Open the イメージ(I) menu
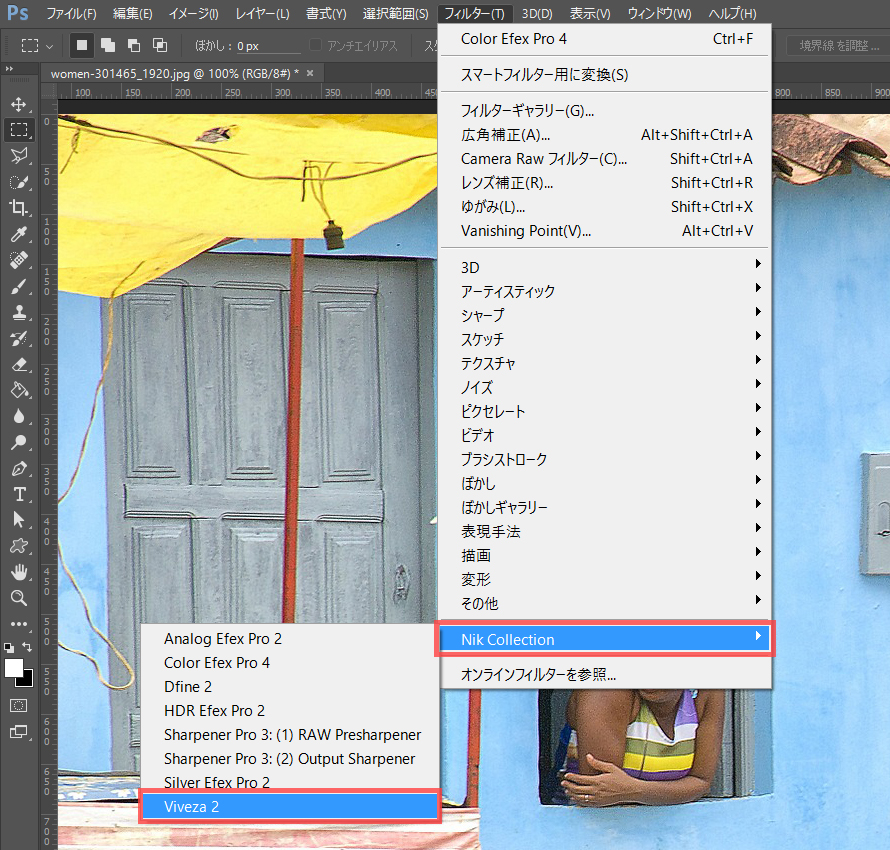 tap(193, 13)
